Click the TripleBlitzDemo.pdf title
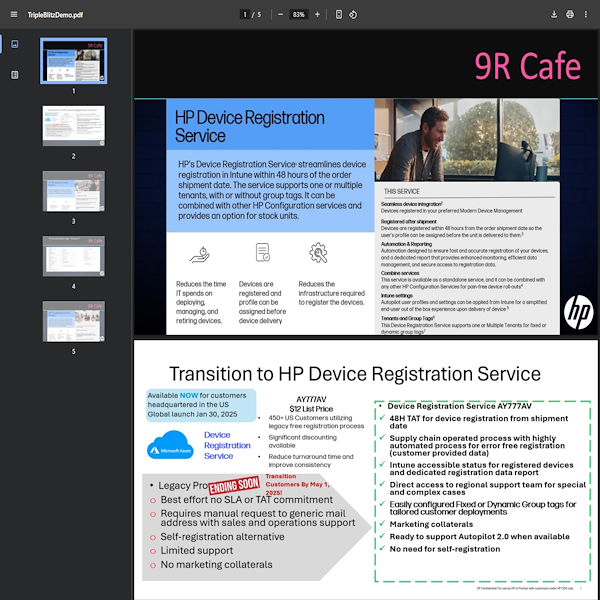Screen dimensions: 600x600 55,15
